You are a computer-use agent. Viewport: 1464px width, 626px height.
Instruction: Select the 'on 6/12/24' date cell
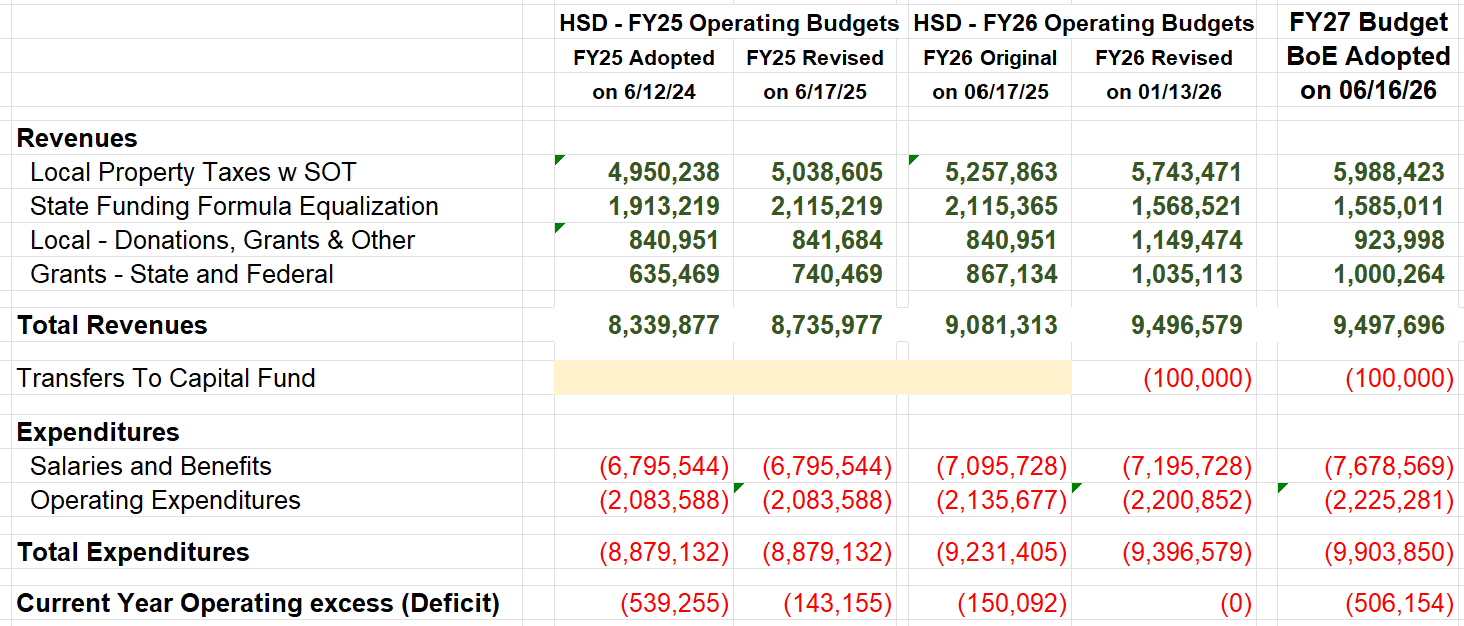tap(644, 92)
